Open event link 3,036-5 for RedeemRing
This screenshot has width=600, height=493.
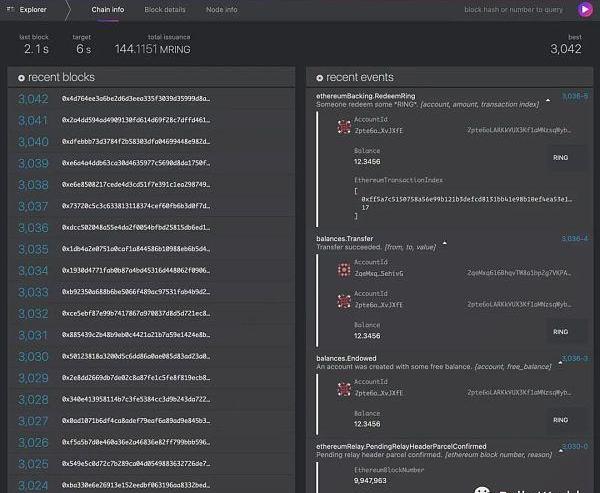coord(574,97)
